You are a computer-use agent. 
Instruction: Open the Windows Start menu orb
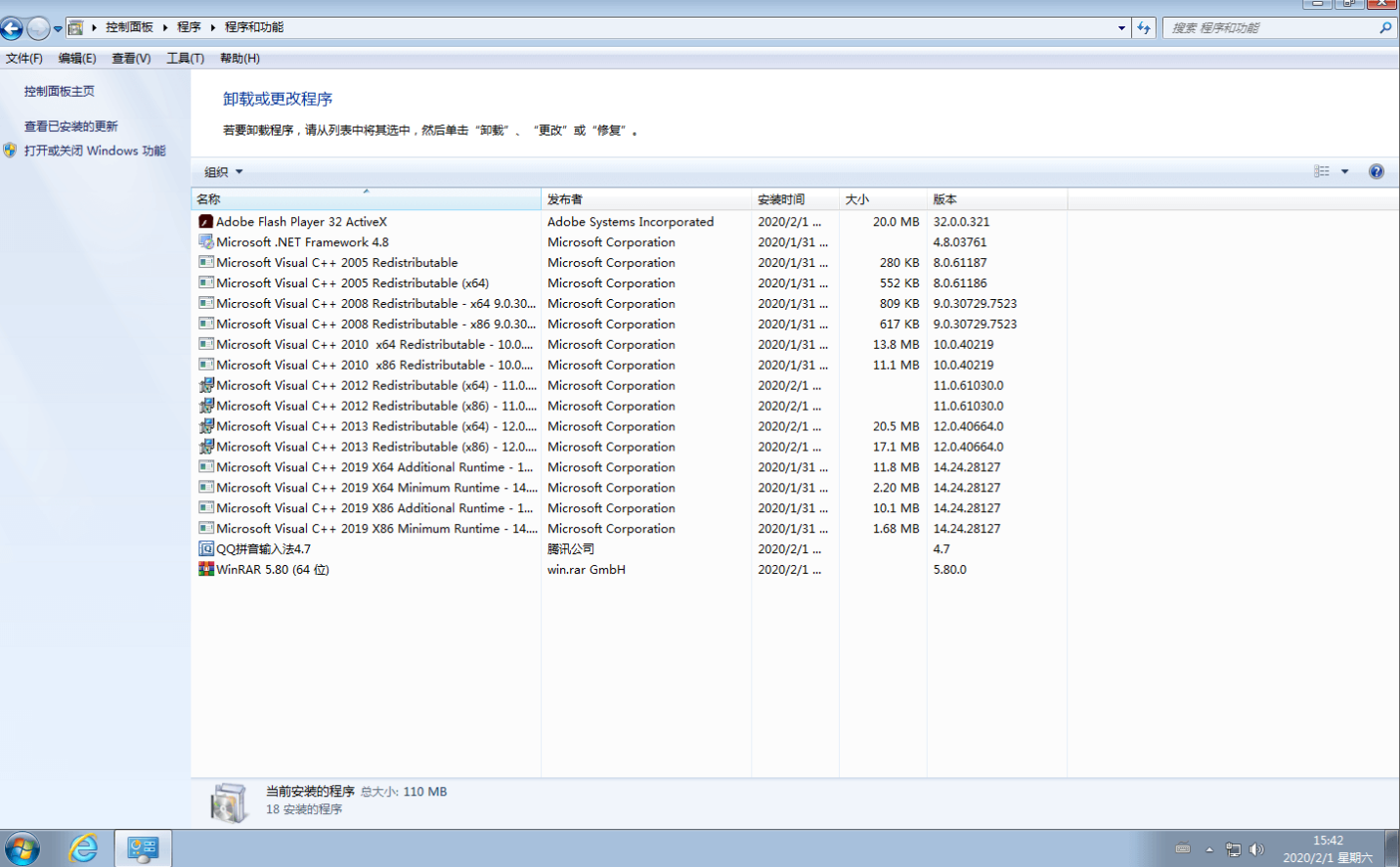[22, 847]
